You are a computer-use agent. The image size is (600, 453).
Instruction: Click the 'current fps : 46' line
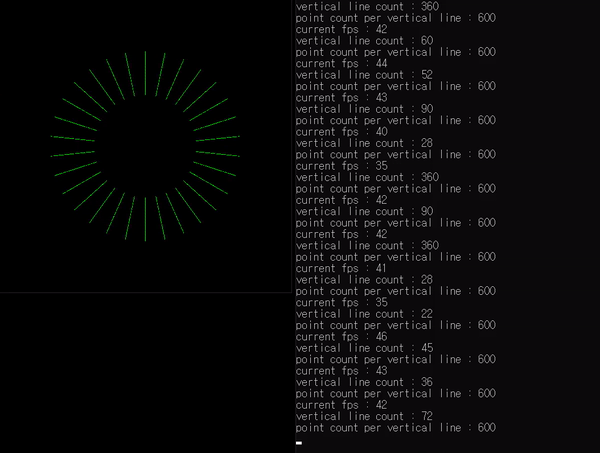click(x=342, y=337)
